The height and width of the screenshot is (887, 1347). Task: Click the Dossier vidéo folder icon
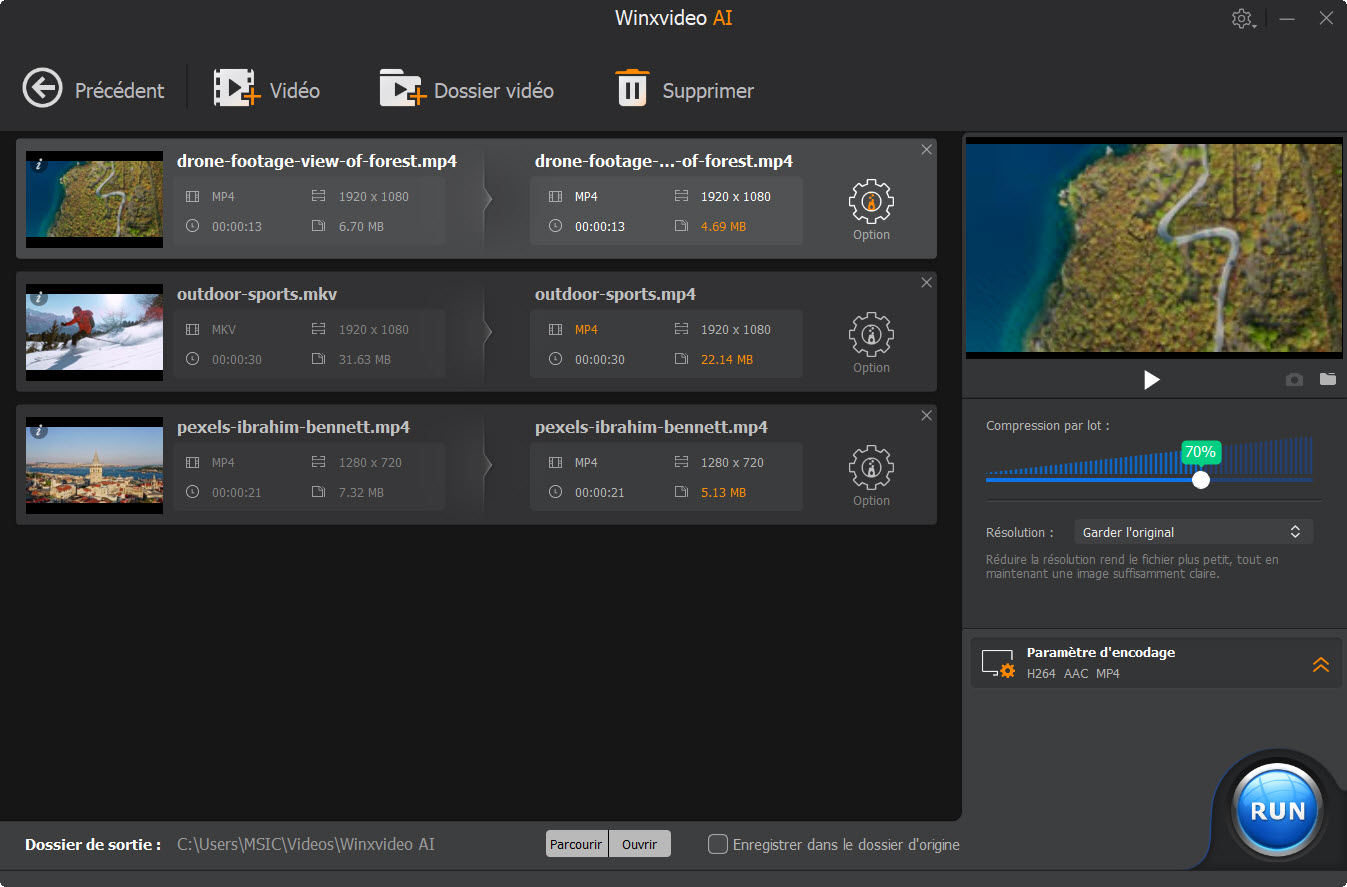tap(403, 89)
